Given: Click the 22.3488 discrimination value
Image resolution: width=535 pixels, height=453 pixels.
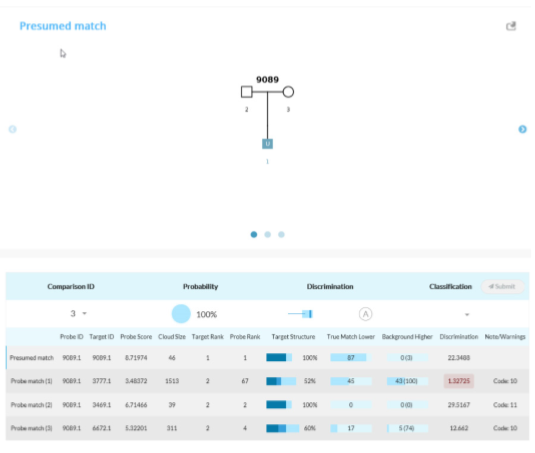Looking at the screenshot, I should point(459,357).
